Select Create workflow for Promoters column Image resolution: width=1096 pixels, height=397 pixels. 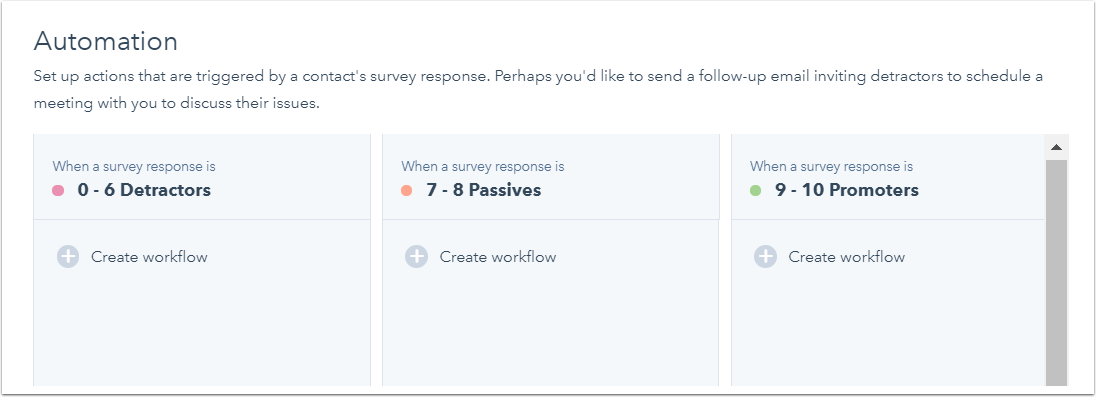pyautogui.click(x=846, y=257)
